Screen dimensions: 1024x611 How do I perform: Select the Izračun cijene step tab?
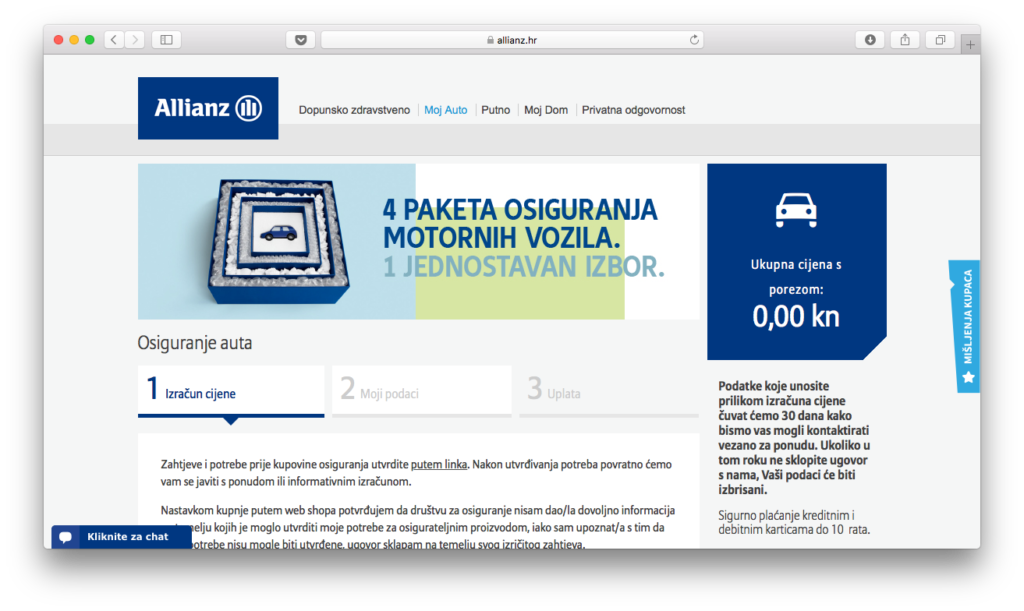click(231, 391)
